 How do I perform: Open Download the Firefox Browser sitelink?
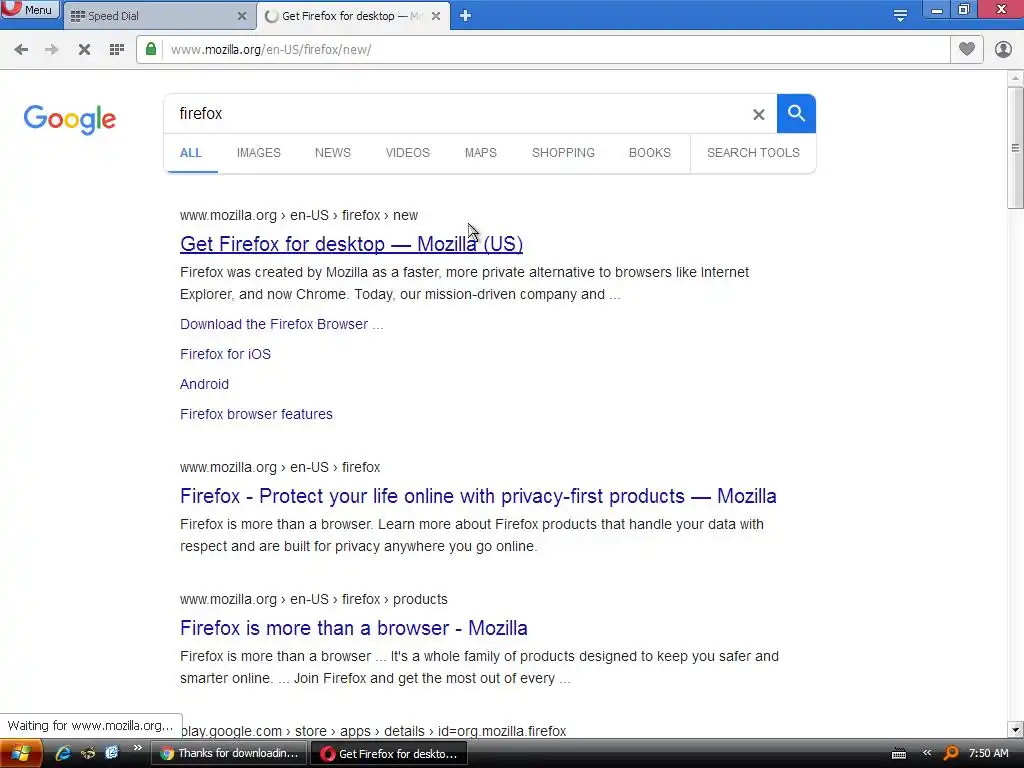pos(281,325)
